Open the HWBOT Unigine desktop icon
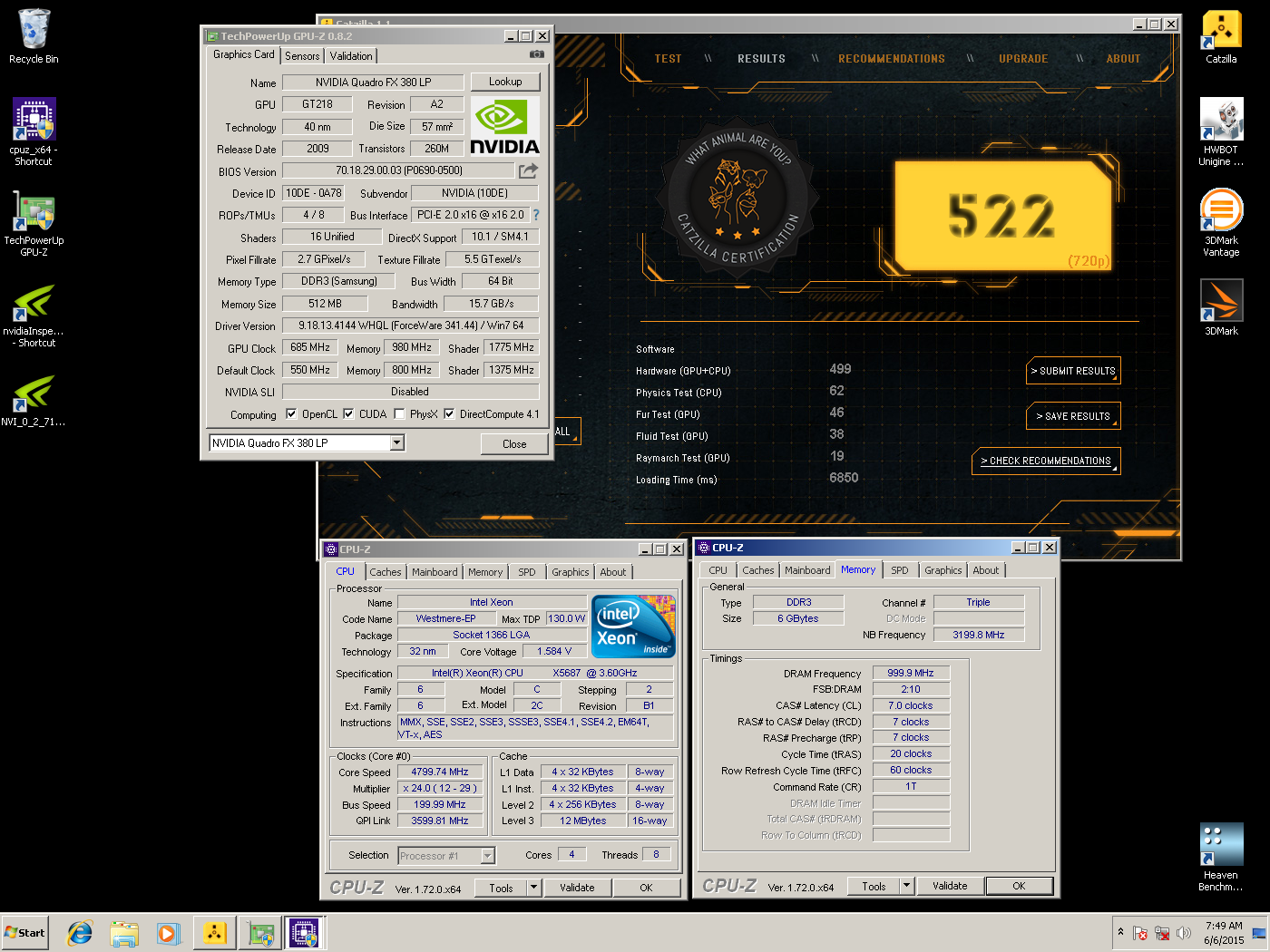The width and height of the screenshot is (1270, 952). tap(1221, 132)
